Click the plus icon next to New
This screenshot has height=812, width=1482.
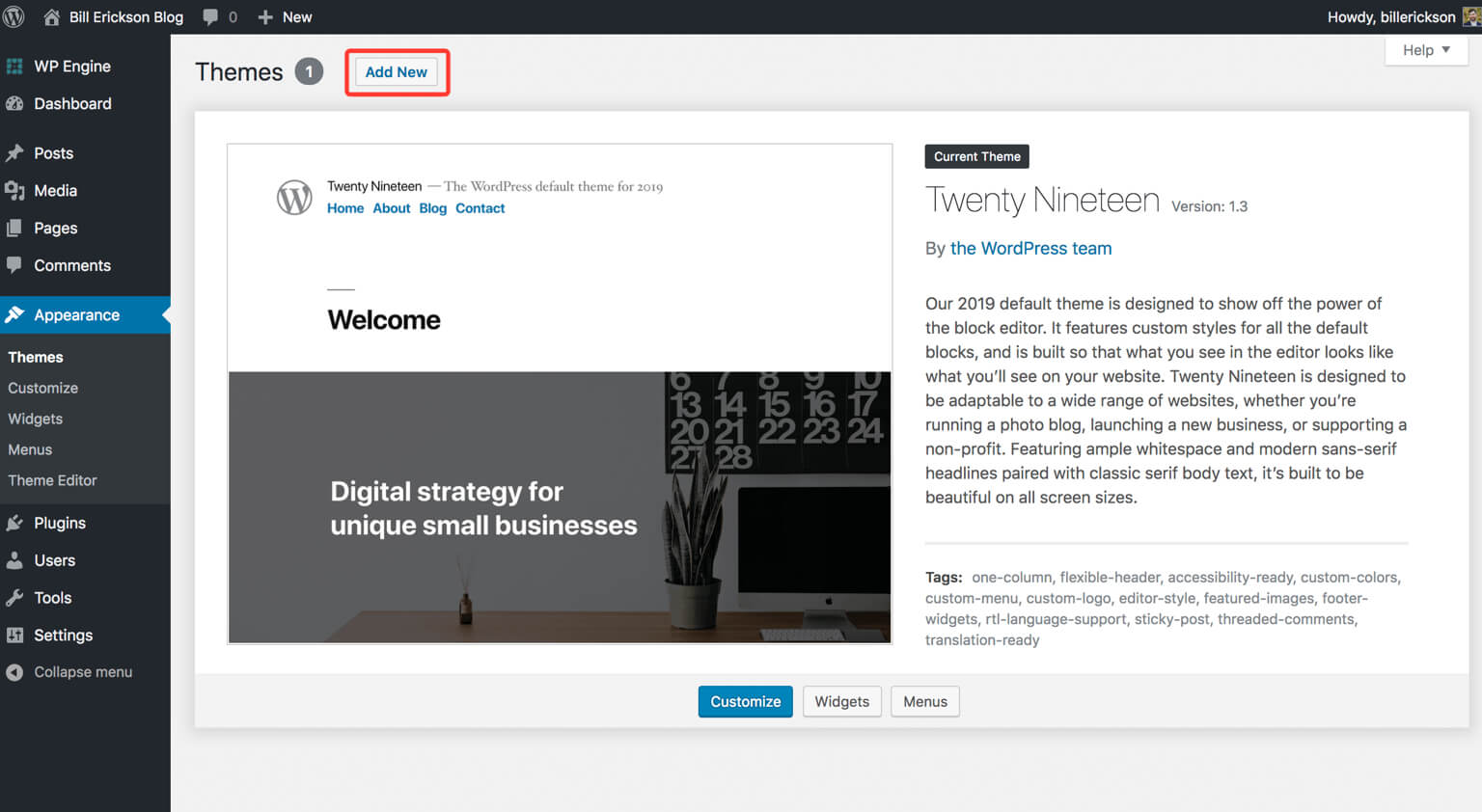(x=265, y=17)
